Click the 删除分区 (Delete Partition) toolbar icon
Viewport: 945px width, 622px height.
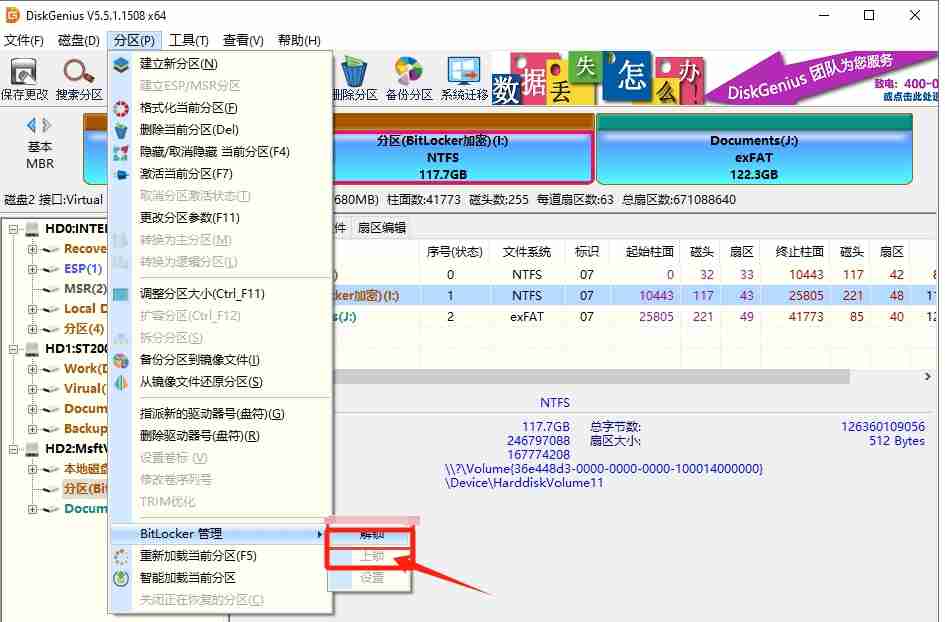(x=352, y=75)
